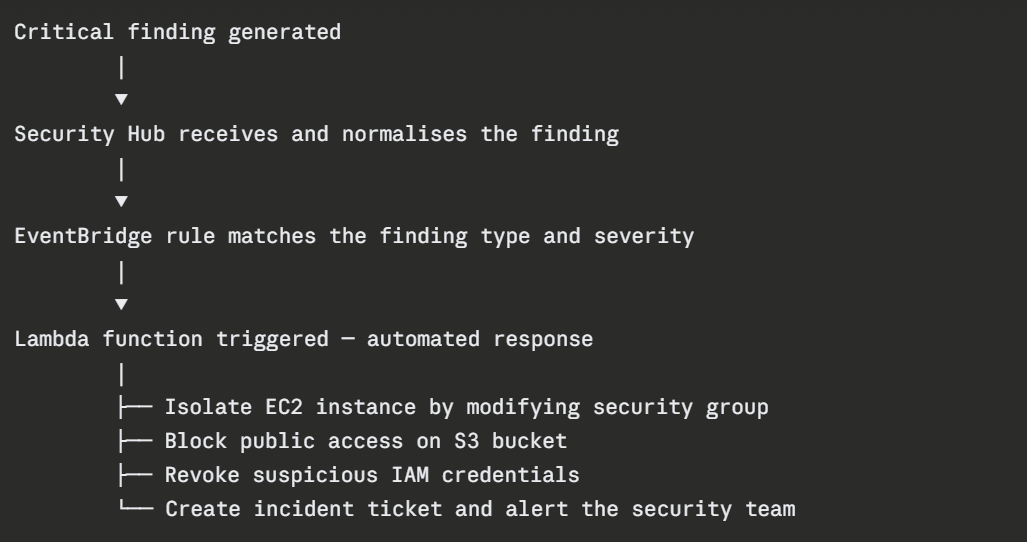The height and width of the screenshot is (542, 1027).
Task: Click the arrow below "Critical finding generated"
Action: [121, 99]
